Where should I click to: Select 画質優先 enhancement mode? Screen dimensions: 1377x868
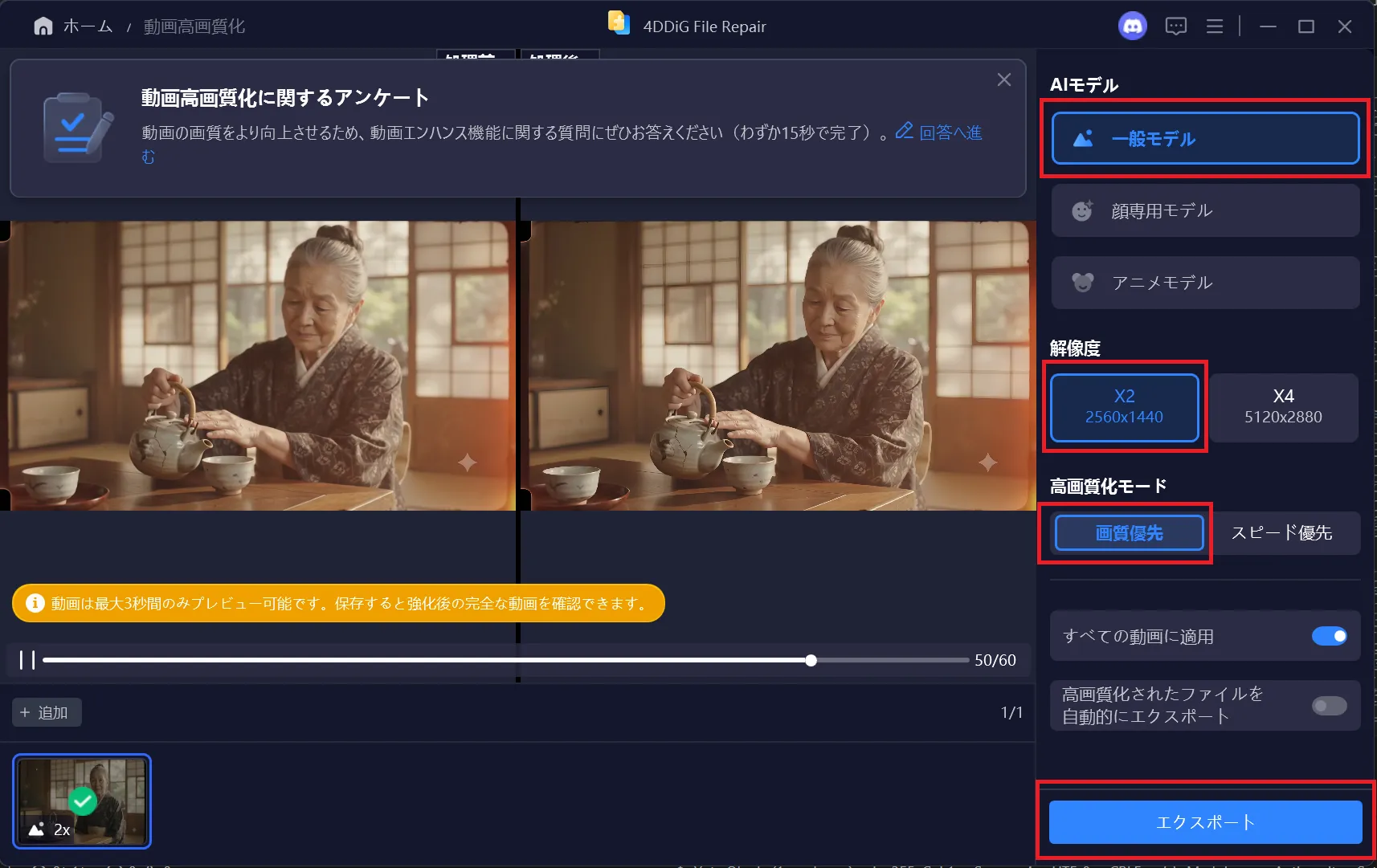pyautogui.click(x=1129, y=533)
